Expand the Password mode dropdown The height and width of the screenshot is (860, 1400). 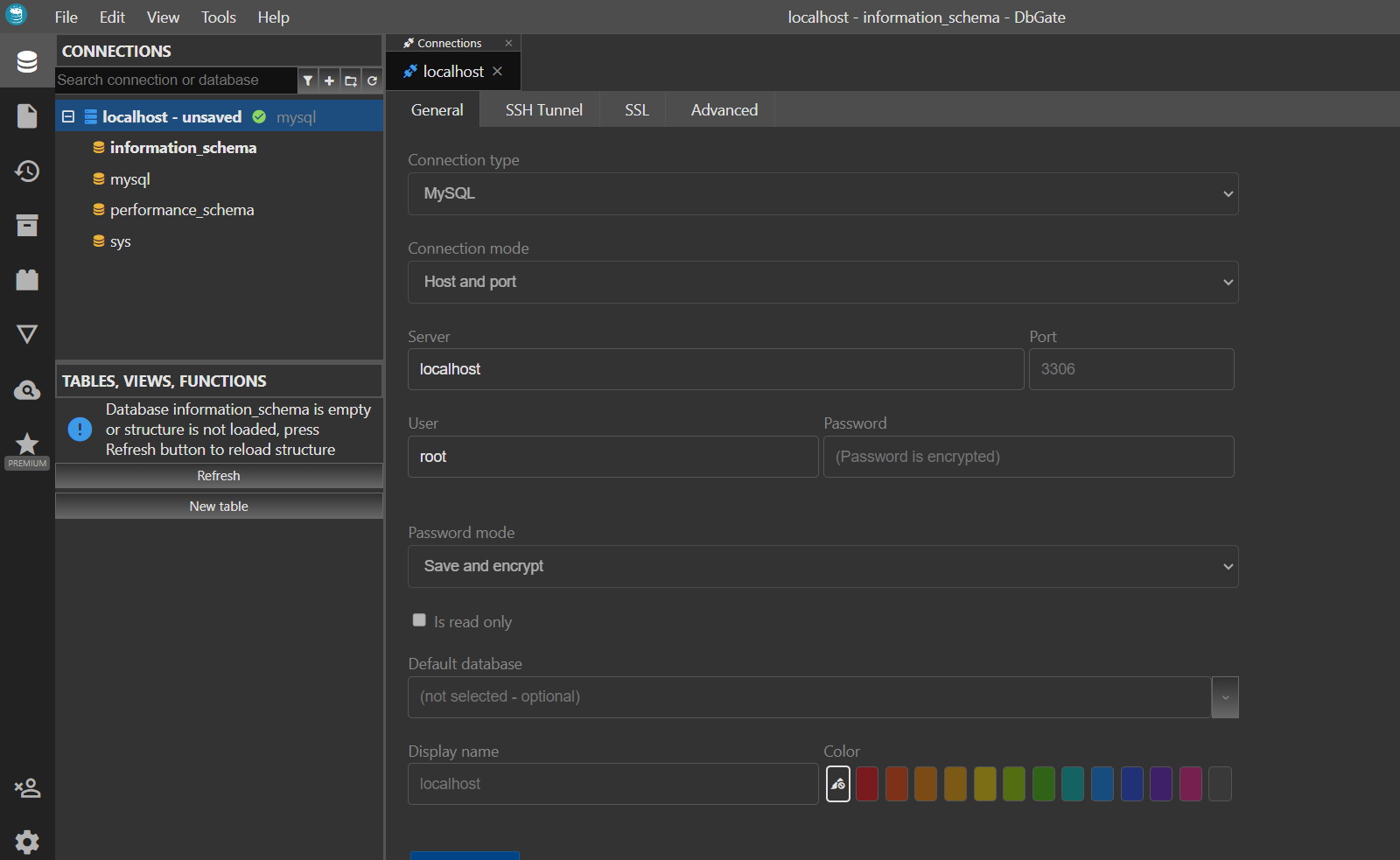822,566
